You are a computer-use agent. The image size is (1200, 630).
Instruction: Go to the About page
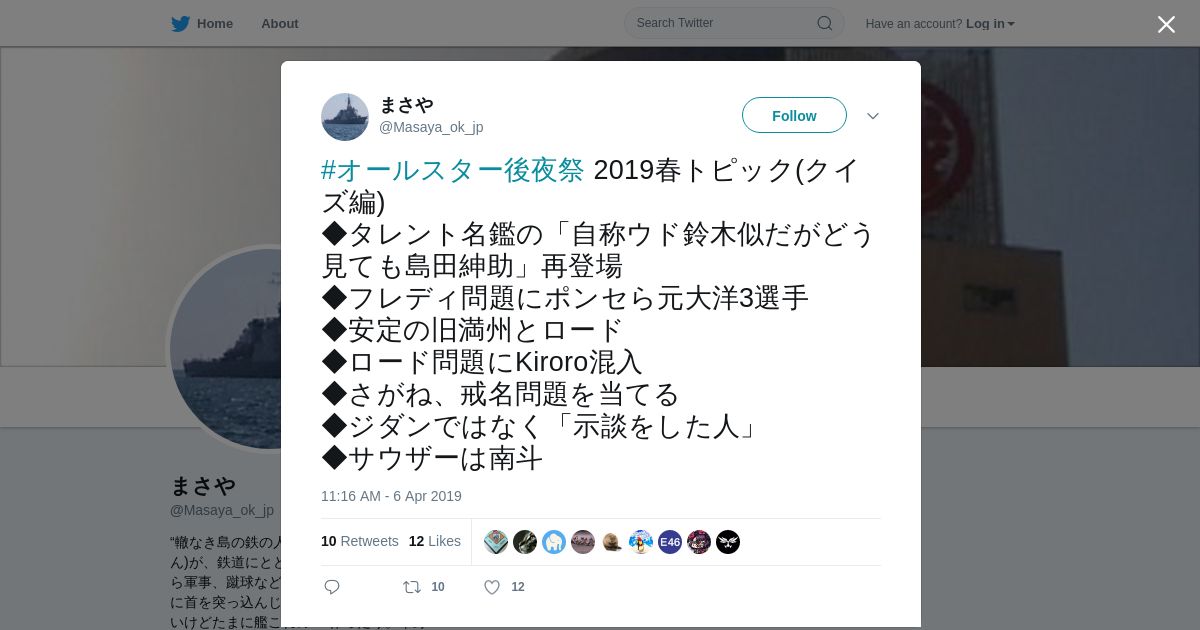click(x=280, y=24)
